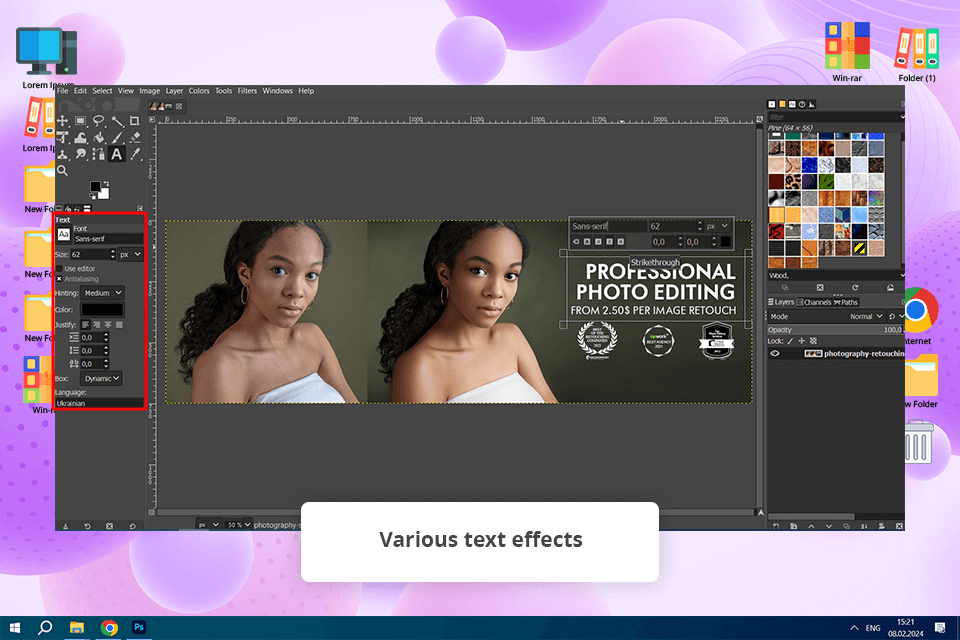The image size is (960, 640).
Task: Adjust the layer Opacity slider
Action: pyautogui.click(x=836, y=329)
